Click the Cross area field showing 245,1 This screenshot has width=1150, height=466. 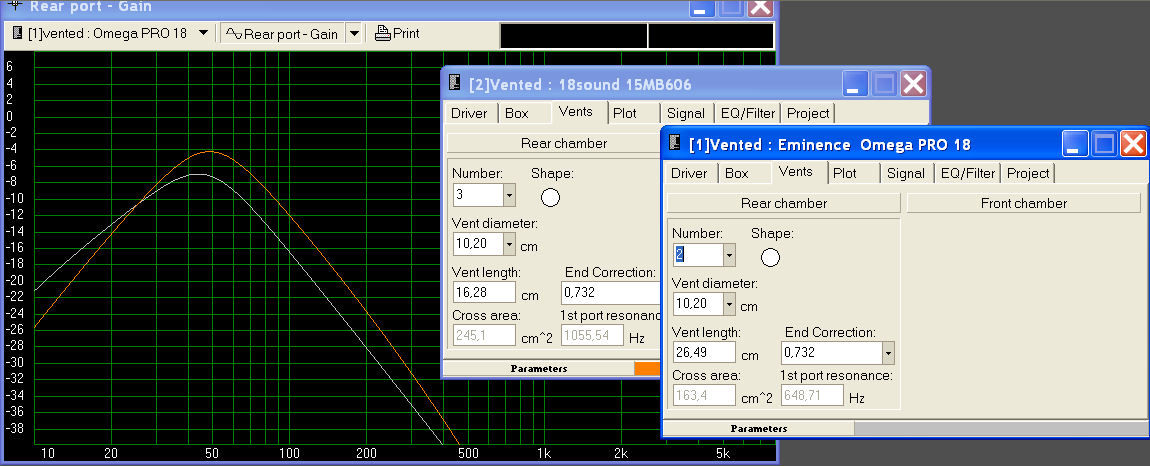tap(485, 335)
